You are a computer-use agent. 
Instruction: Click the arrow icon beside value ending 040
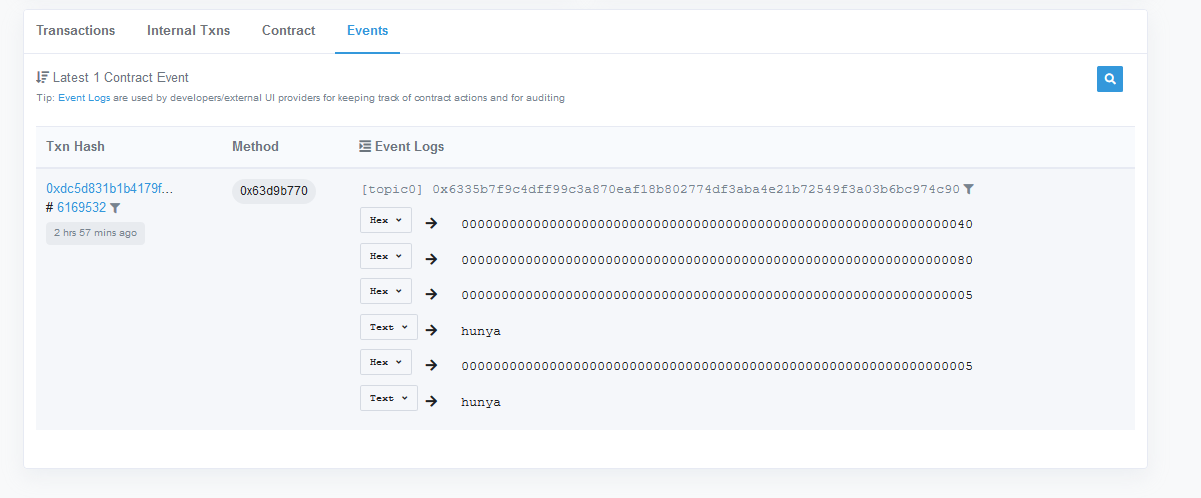point(431,223)
